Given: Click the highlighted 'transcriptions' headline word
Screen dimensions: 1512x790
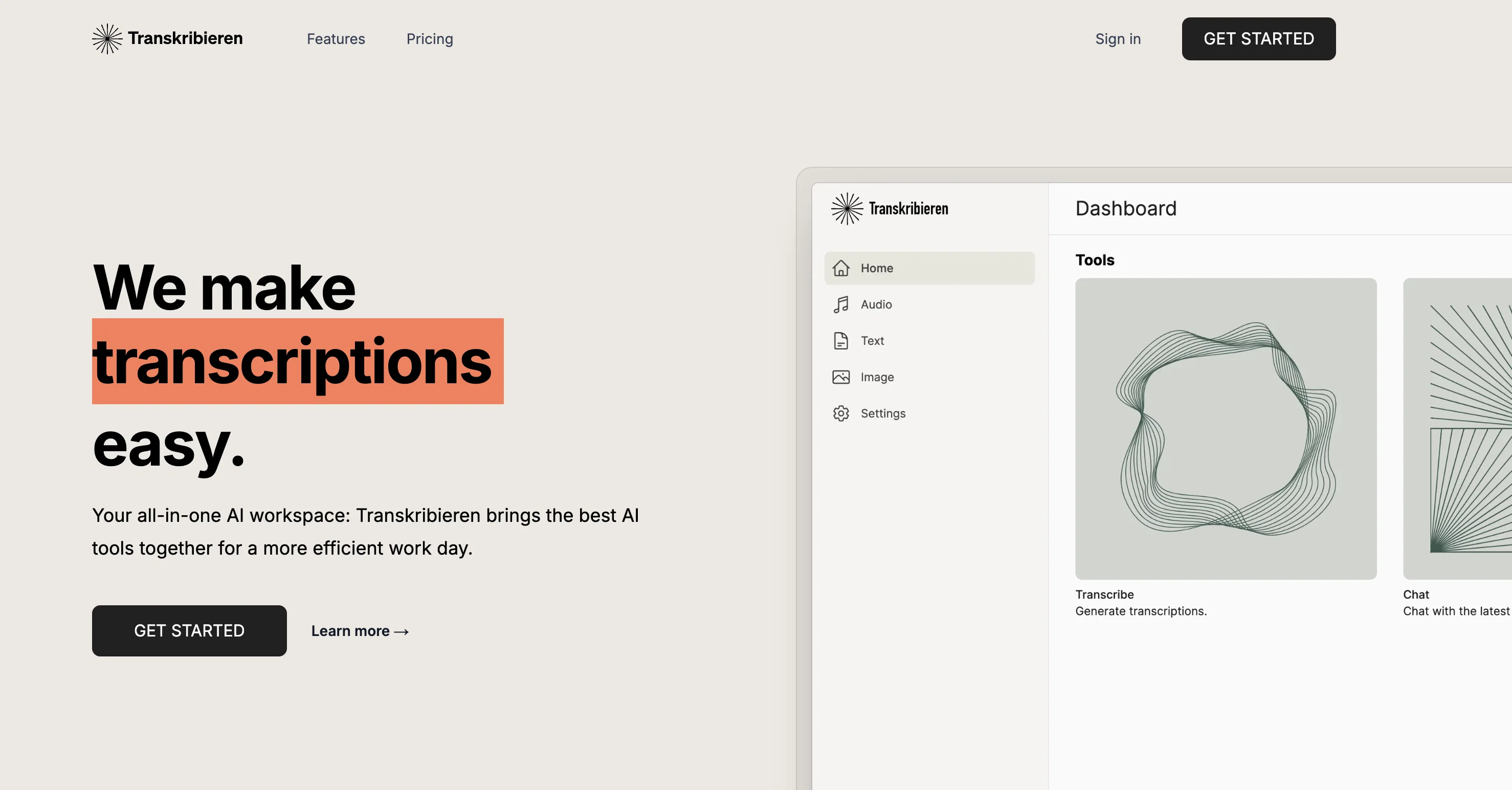Looking at the screenshot, I should click(298, 362).
